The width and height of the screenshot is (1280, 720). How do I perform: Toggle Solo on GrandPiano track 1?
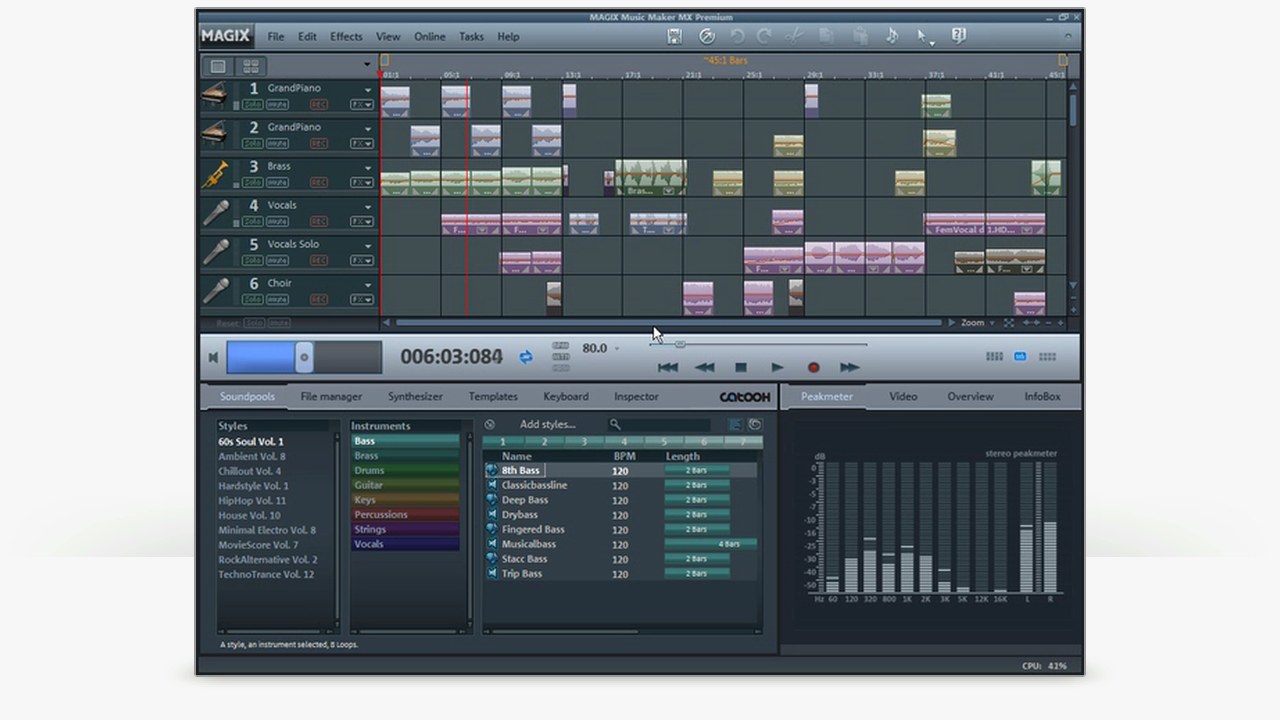tap(252, 104)
